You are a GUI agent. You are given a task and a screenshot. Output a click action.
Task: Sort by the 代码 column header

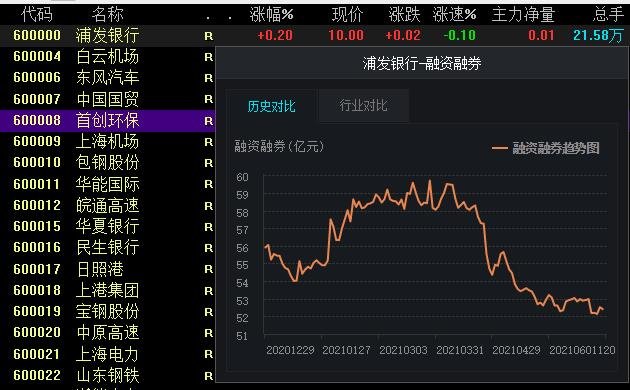pos(37,15)
